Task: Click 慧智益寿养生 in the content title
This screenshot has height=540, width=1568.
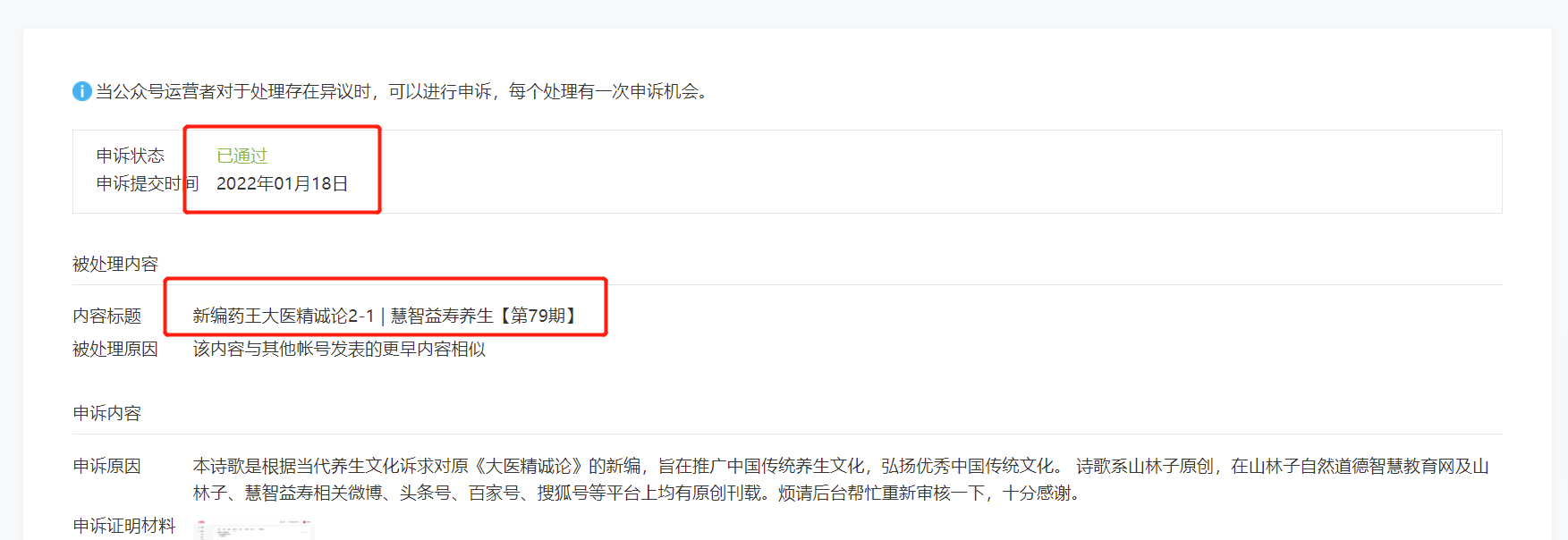Action: pos(442,316)
